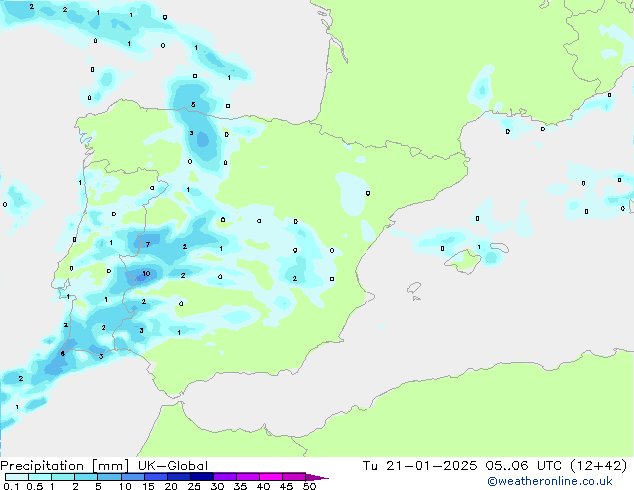Click the legend label '50'
Screen dimensions: 634x490
(309, 486)
